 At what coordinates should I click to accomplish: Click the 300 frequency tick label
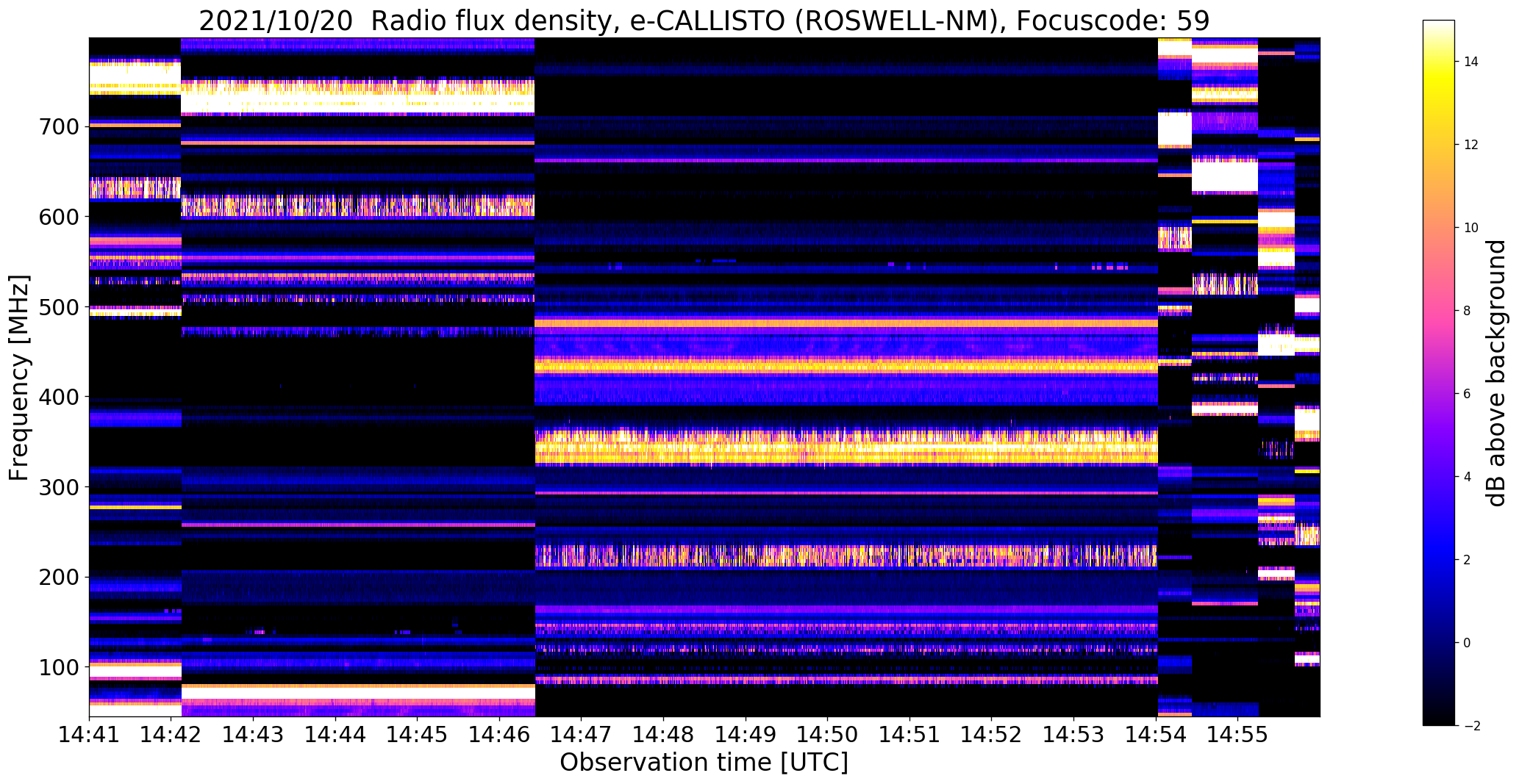point(57,487)
